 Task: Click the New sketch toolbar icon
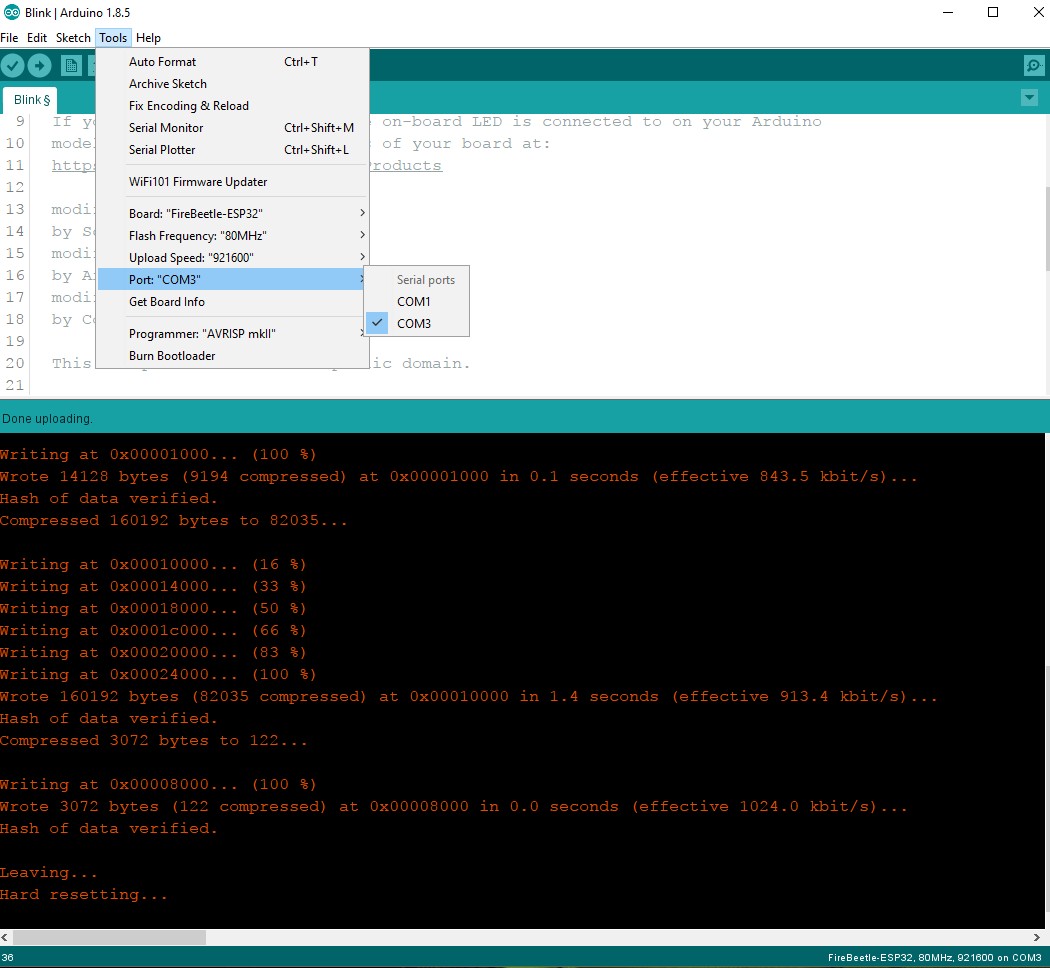[70, 65]
